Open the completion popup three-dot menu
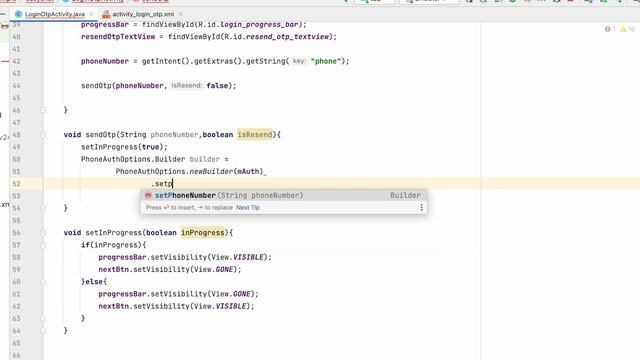 tap(421, 208)
